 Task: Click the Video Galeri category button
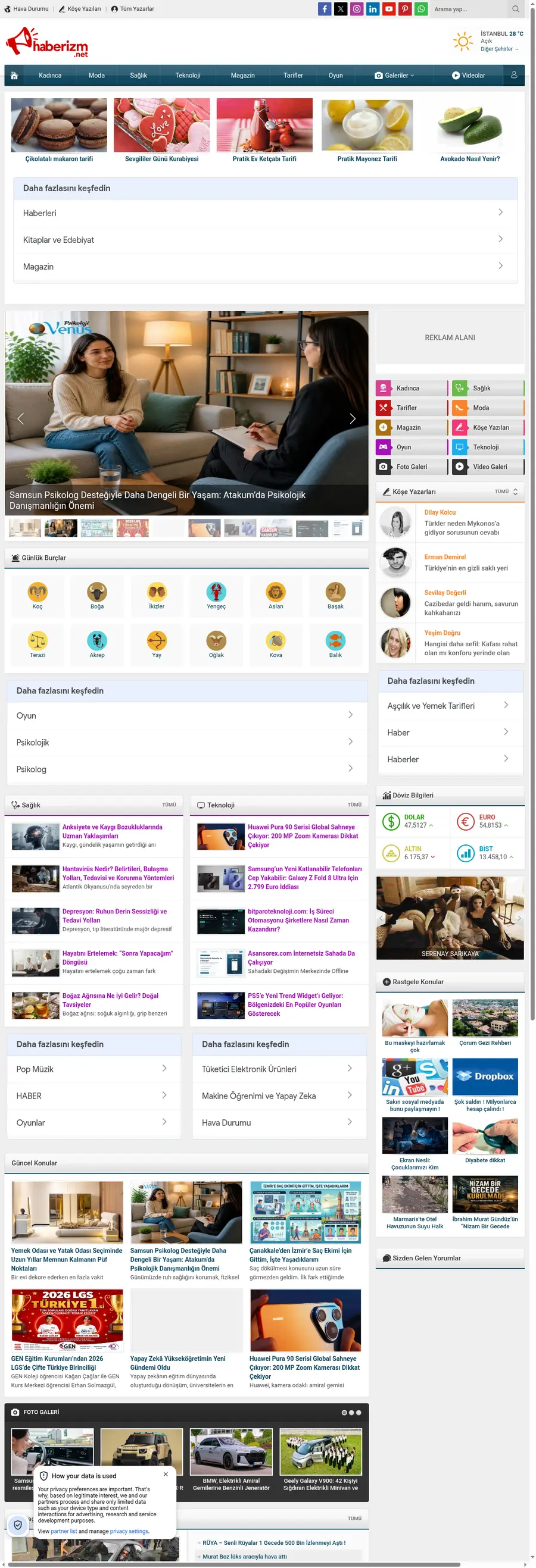point(488,467)
